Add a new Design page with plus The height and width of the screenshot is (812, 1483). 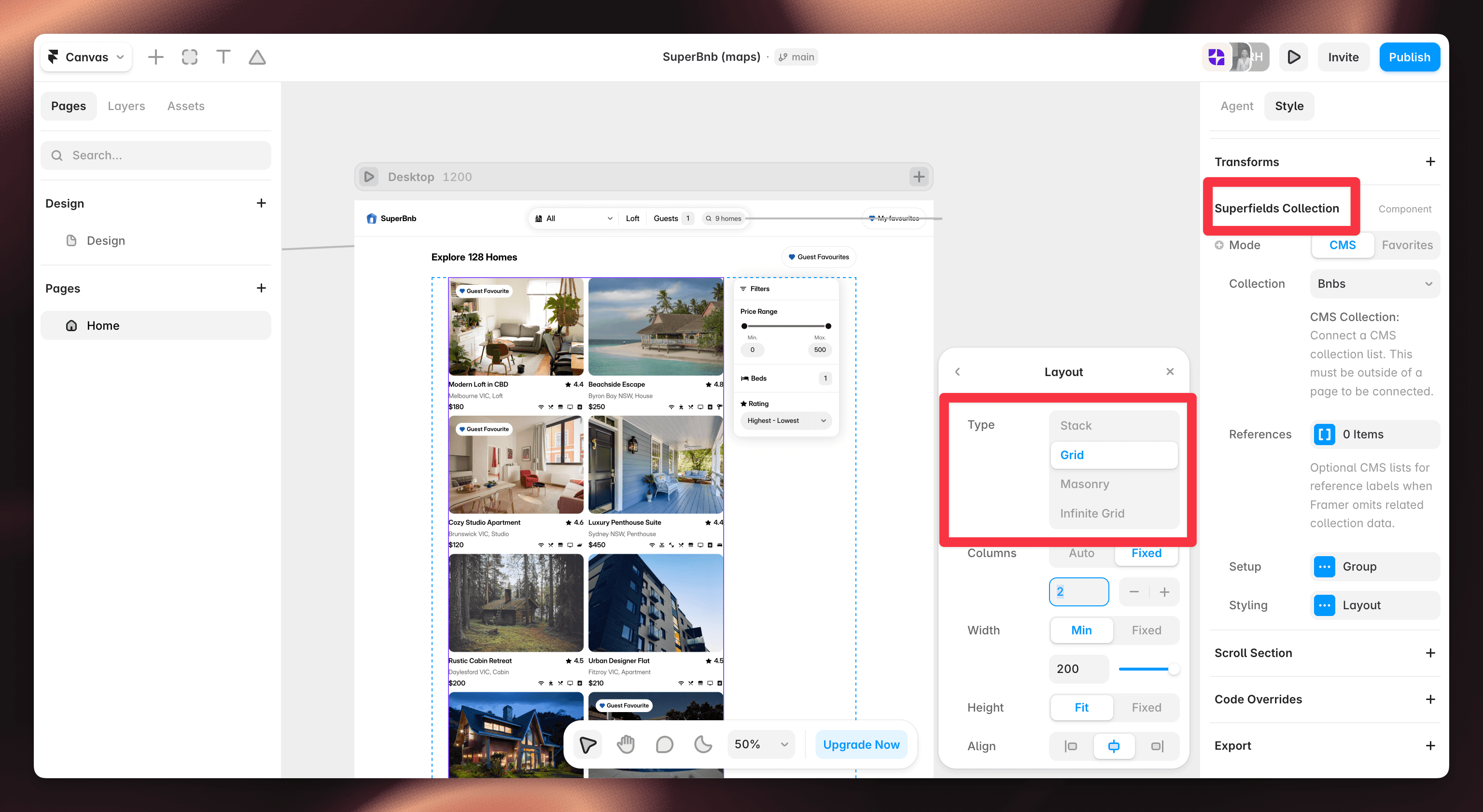coord(261,203)
